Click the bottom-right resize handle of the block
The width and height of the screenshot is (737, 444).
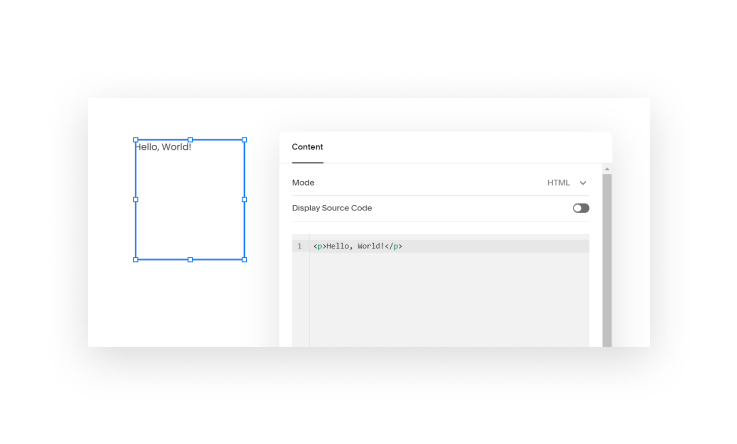click(x=244, y=260)
